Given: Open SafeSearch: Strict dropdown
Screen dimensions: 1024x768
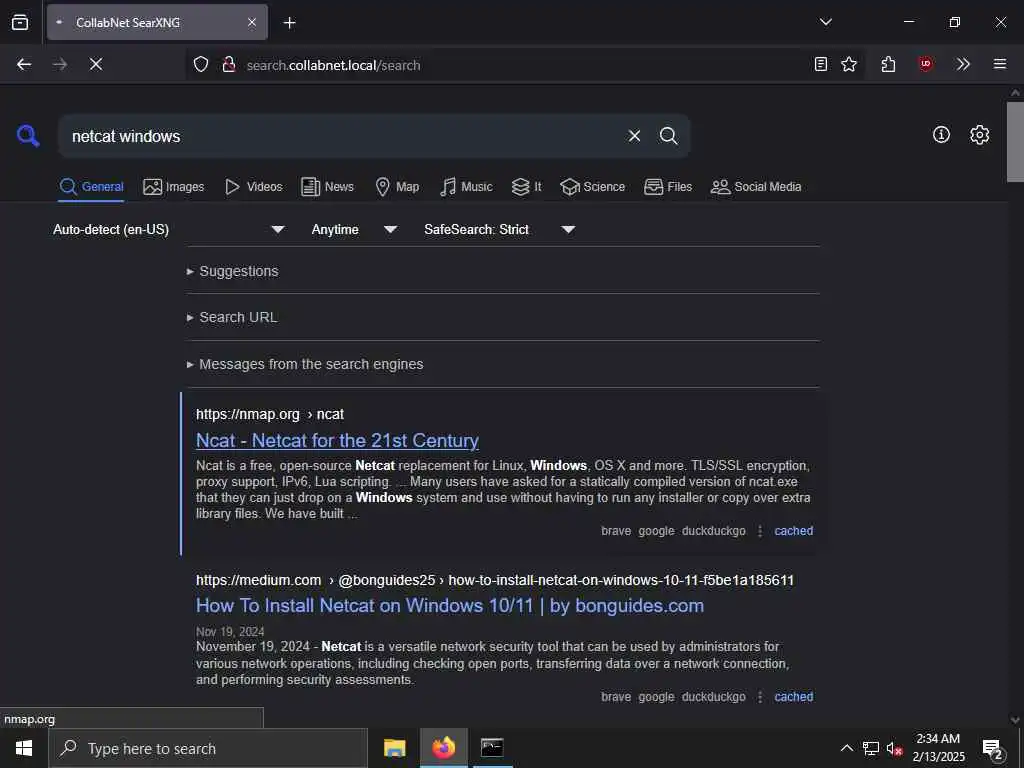Looking at the screenshot, I should [x=499, y=229].
